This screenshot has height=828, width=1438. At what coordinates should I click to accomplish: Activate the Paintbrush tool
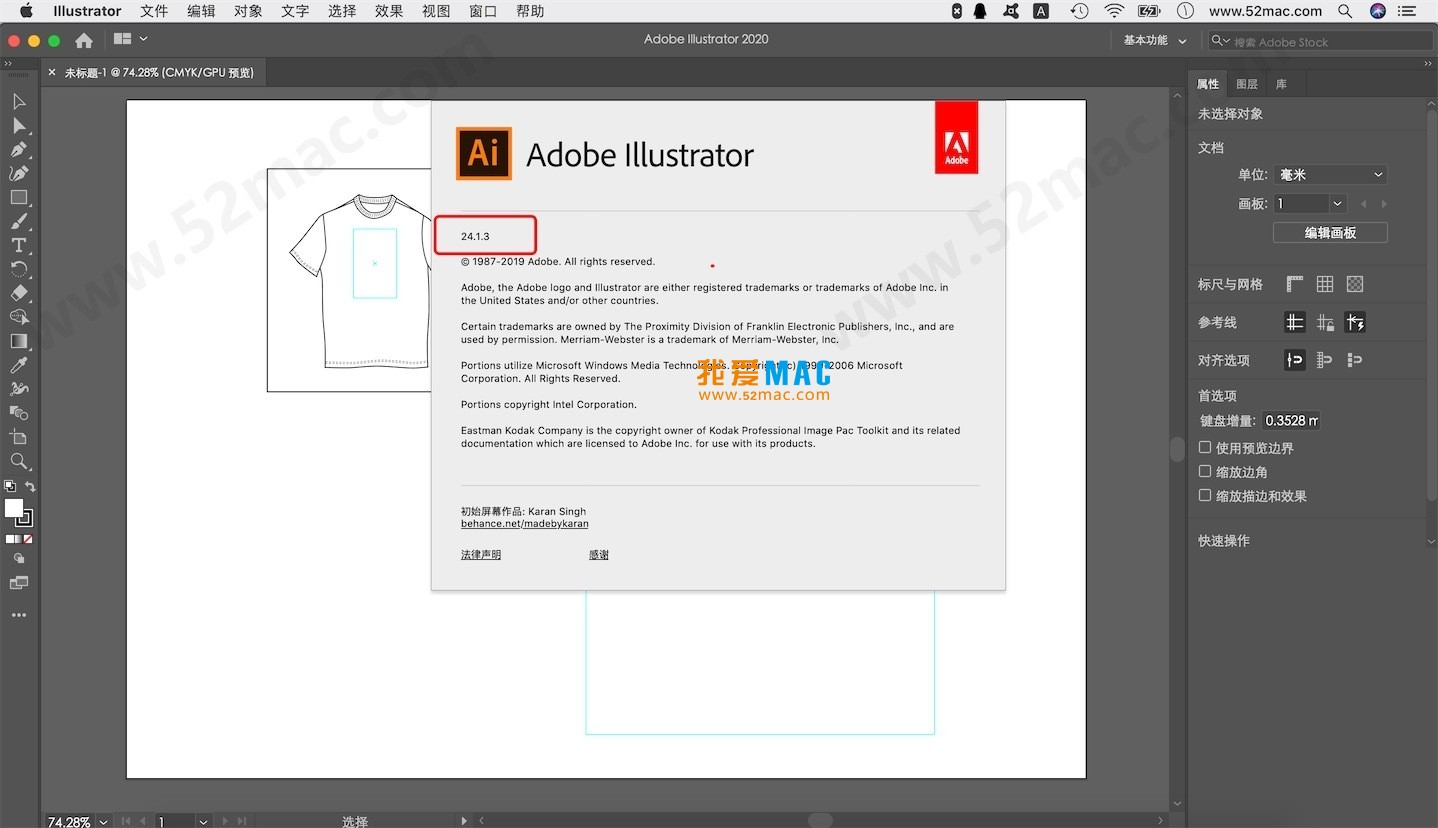tap(18, 221)
